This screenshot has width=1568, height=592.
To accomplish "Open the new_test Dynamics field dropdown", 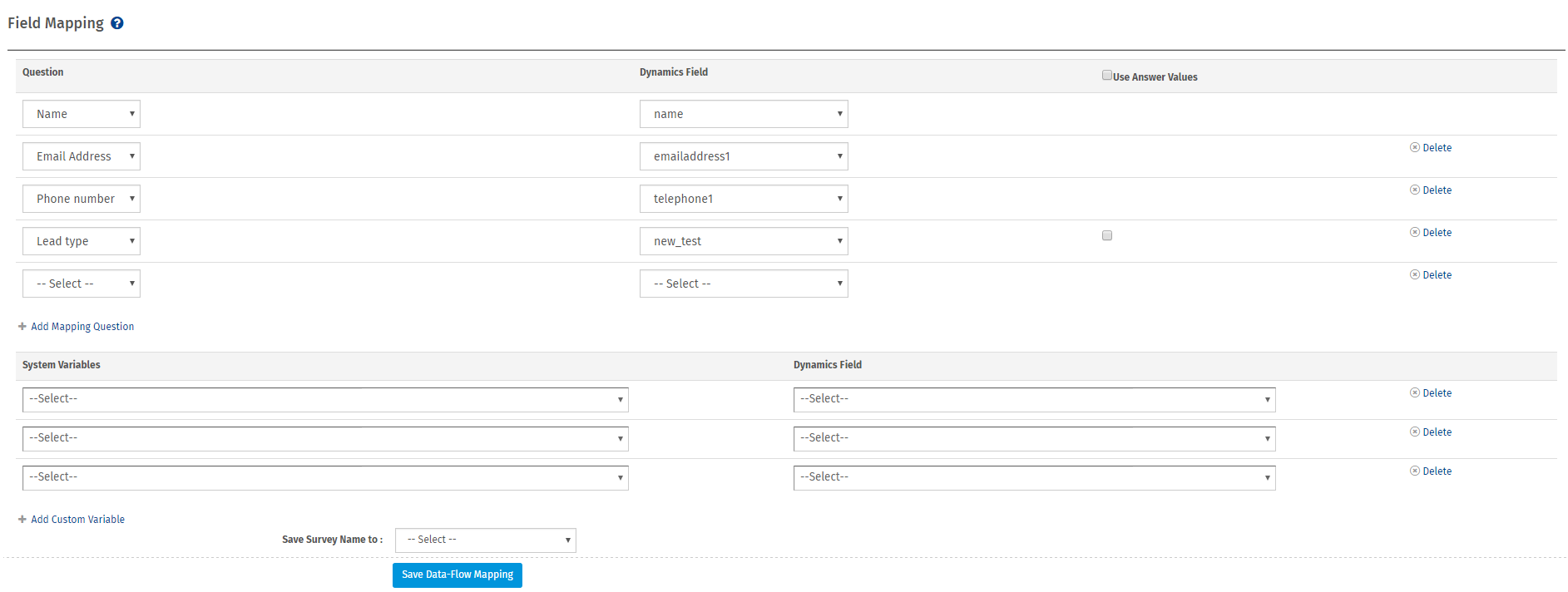I will (x=744, y=241).
